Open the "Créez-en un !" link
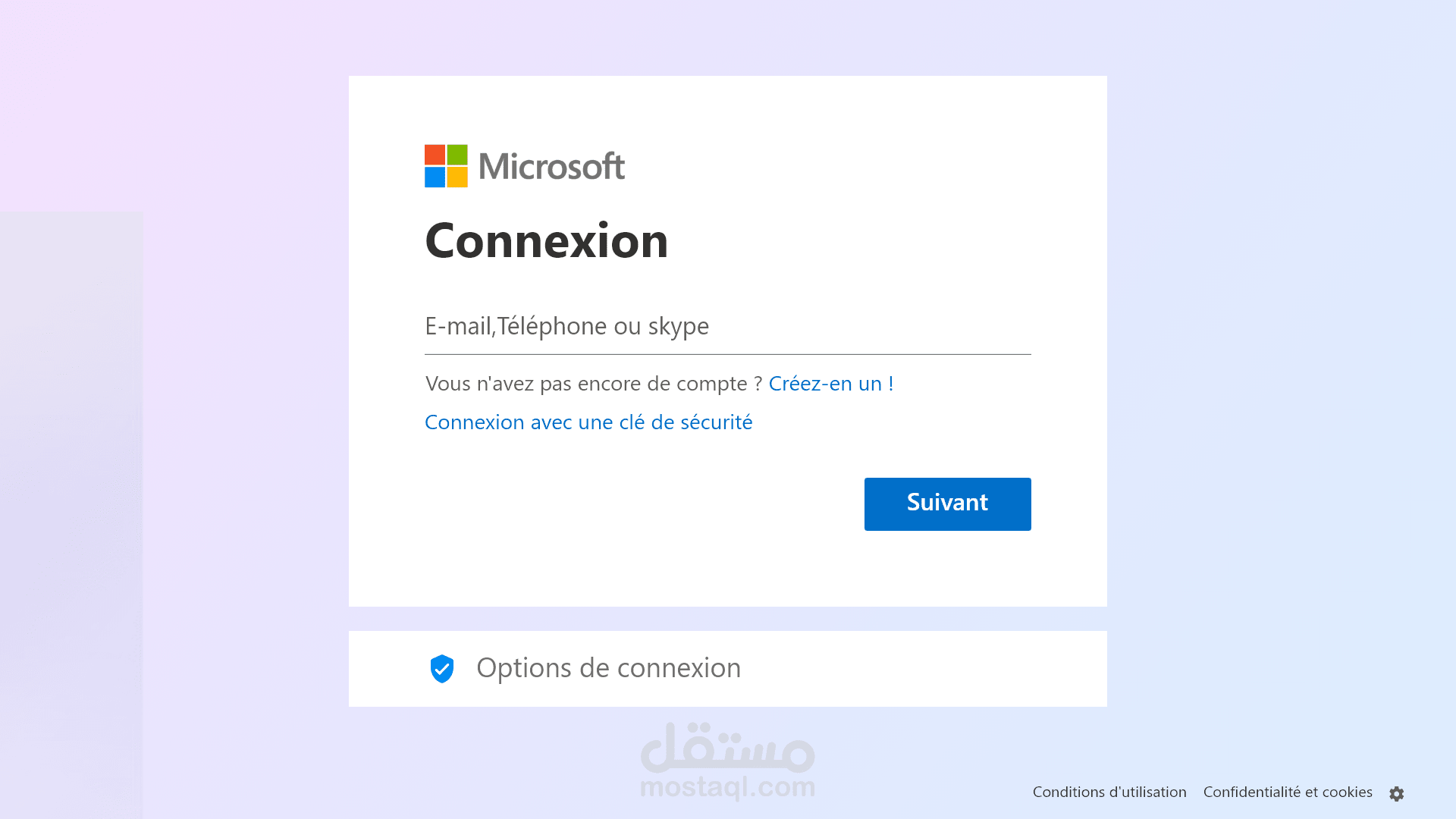Image resolution: width=1456 pixels, height=819 pixels. 830,384
